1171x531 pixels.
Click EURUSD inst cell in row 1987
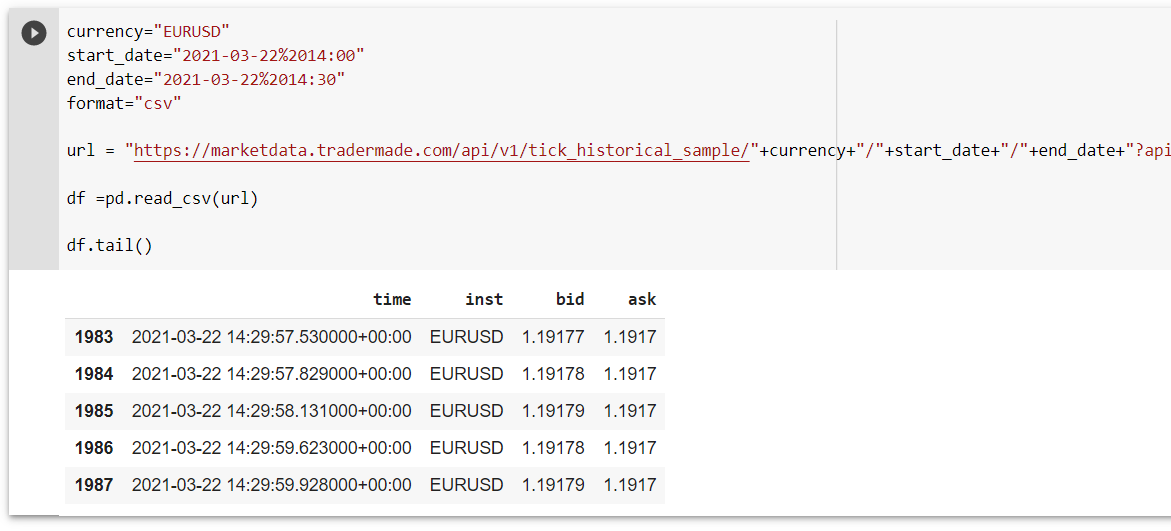467,485
